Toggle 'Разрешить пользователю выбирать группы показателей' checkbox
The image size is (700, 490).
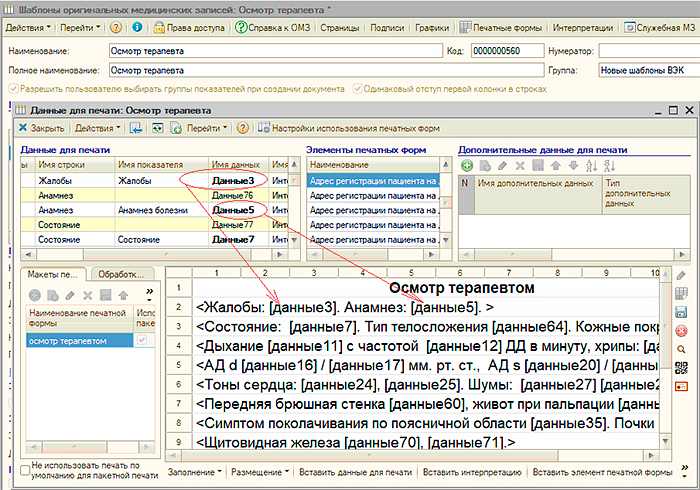point(12,90)
